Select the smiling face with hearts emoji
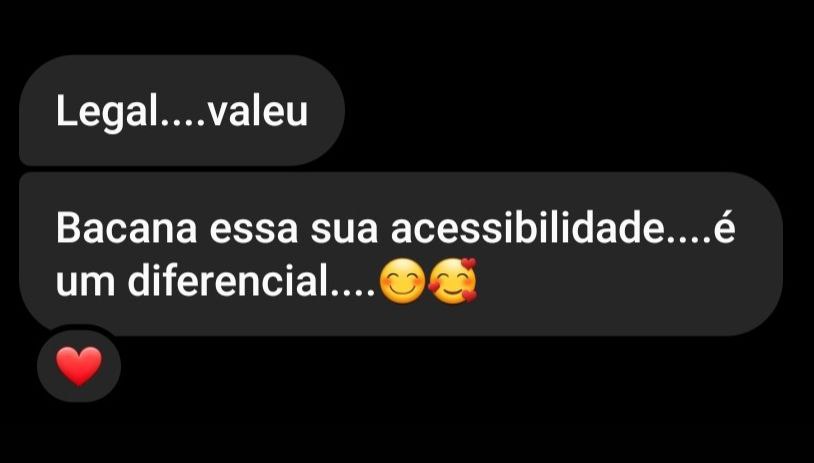Screen dimensions: 814x463 coord(453,280)
